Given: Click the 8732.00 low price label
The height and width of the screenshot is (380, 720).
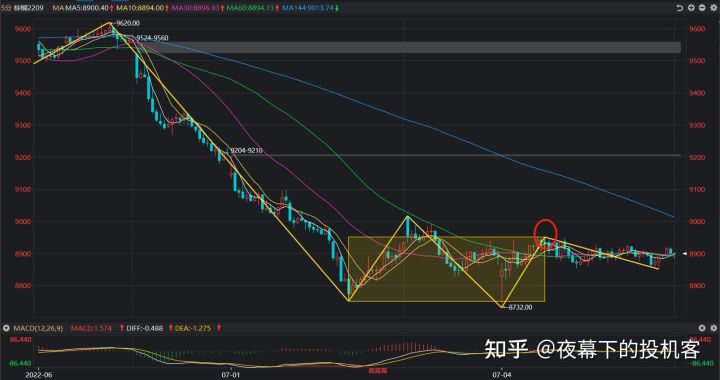Looking at the screenshot, I should point(521,307).
